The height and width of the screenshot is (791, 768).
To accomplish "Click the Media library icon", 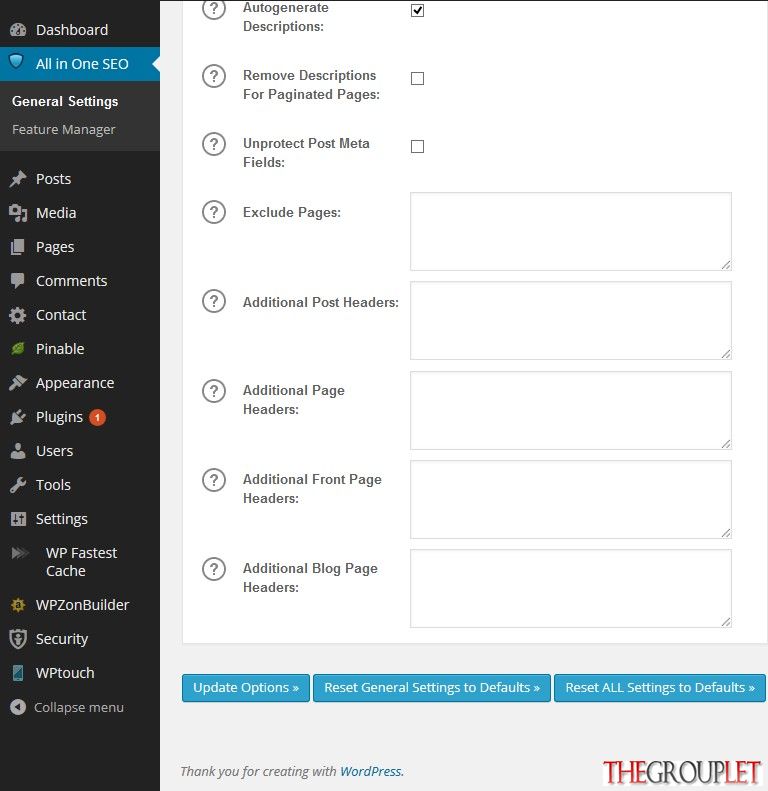I will pyautogui.click(x=18, y=213).
